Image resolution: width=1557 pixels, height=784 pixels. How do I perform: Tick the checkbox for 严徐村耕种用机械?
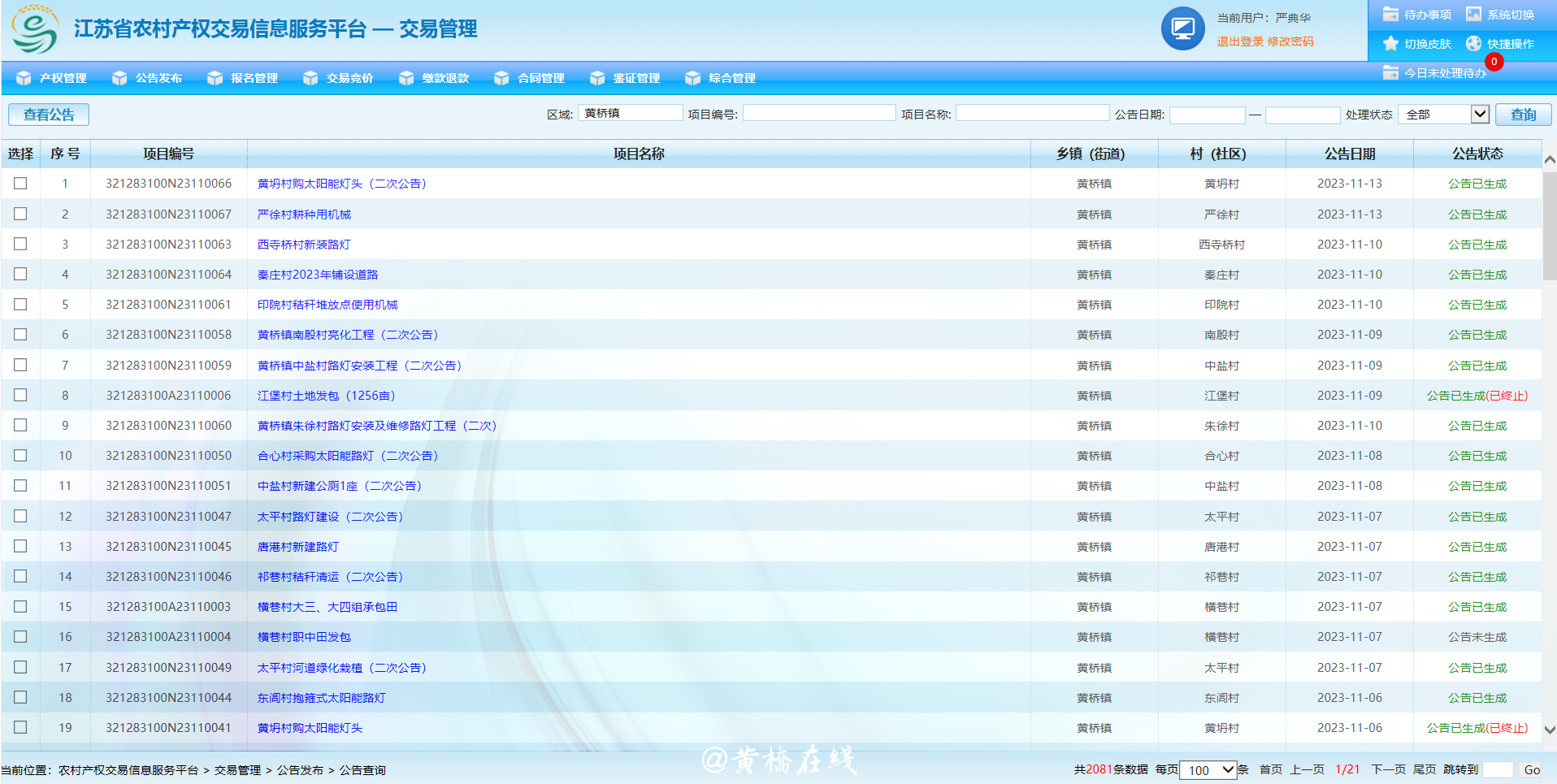coord(20,214)
